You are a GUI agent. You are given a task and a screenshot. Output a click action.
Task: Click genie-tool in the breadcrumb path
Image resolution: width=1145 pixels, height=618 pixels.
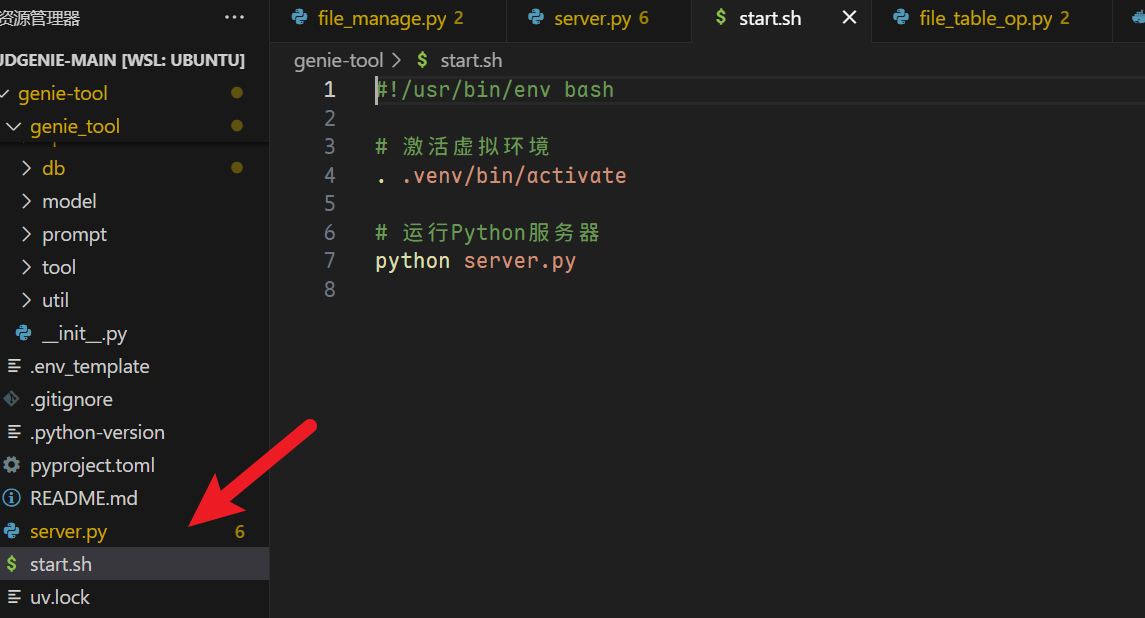[x=338, y=61]
